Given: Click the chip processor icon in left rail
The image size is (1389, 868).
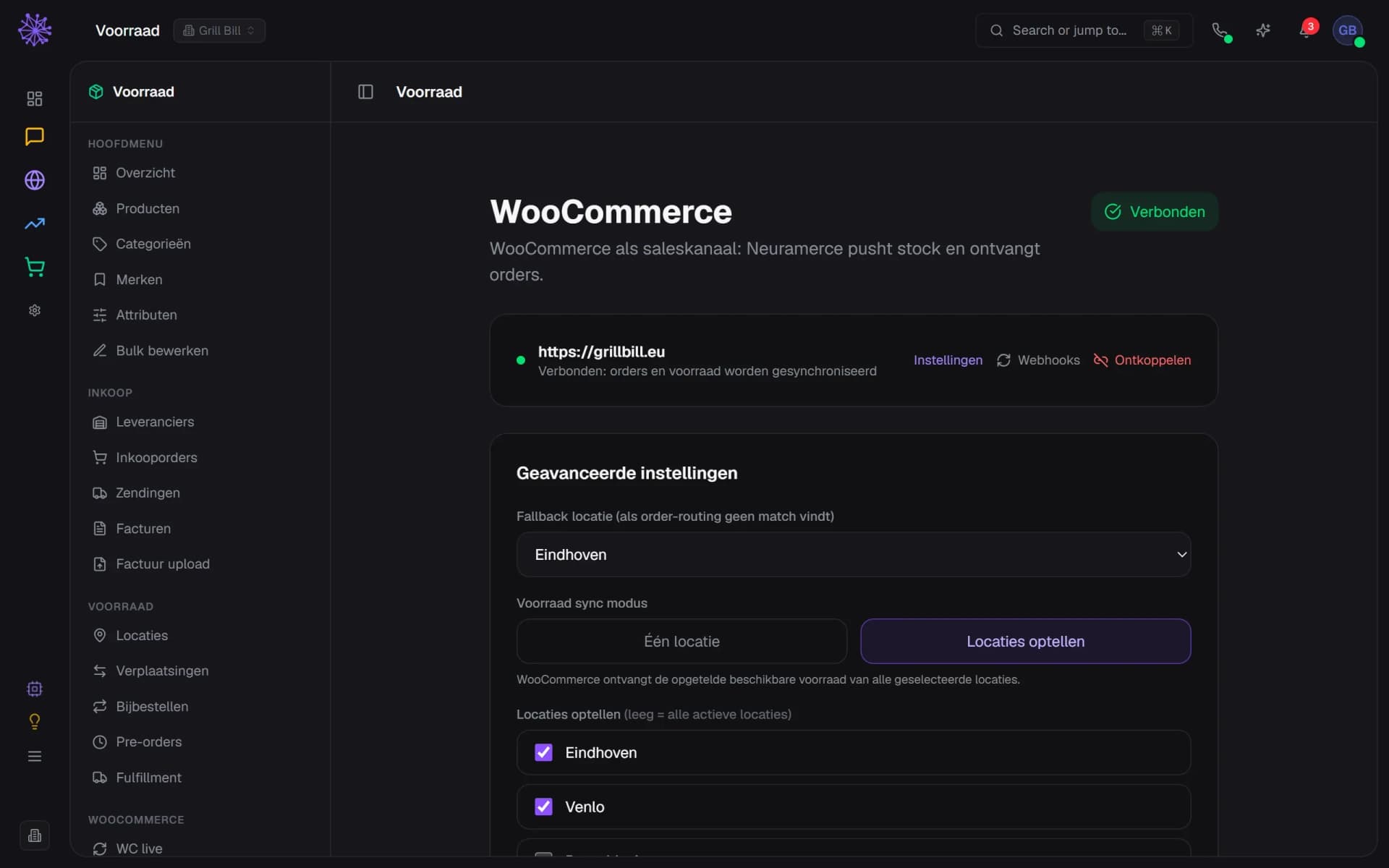Looking at the screenshot, I should click(35, 689).
